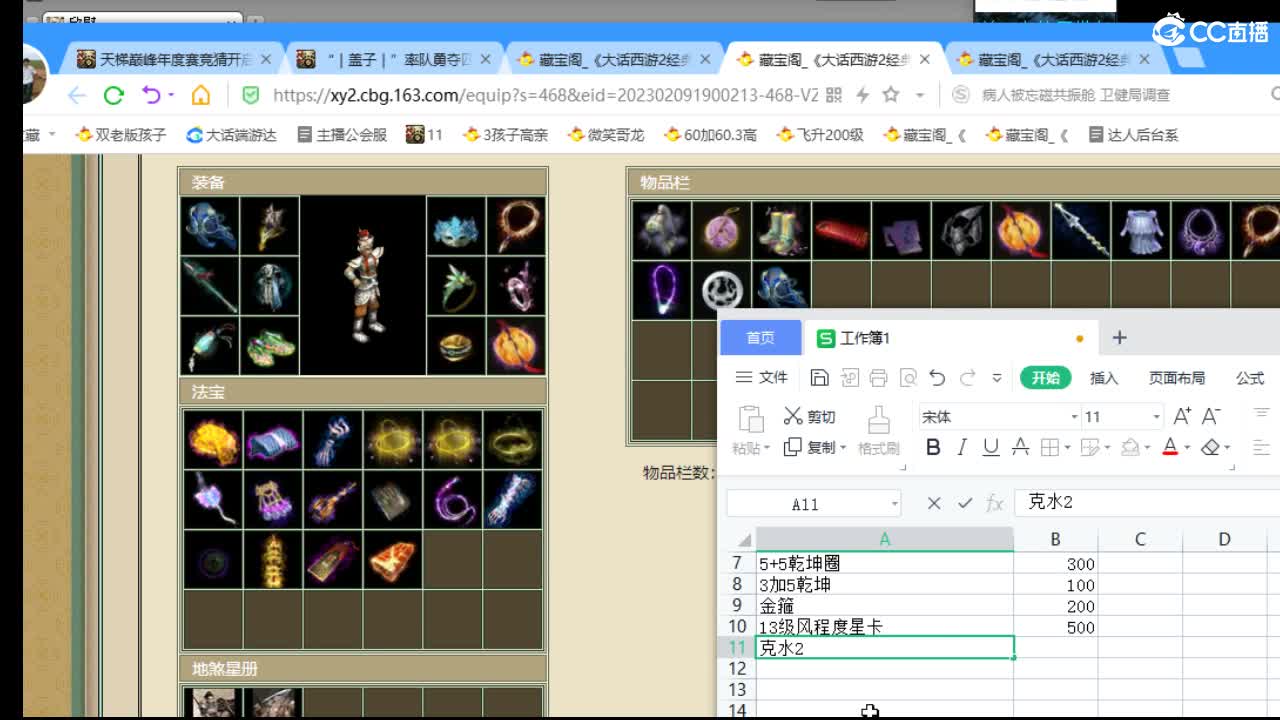Click the fill color bucket icon
The image size is (1280, 720).
click(x=1130, y=447)
